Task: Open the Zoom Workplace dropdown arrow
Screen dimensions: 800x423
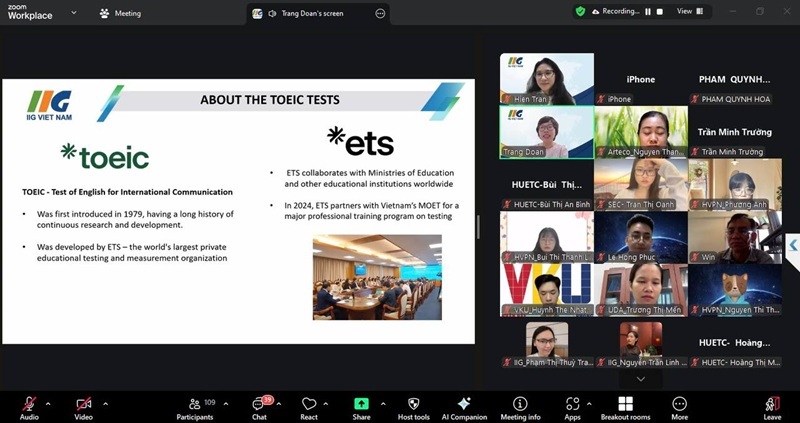Action: tap(73, 12)
